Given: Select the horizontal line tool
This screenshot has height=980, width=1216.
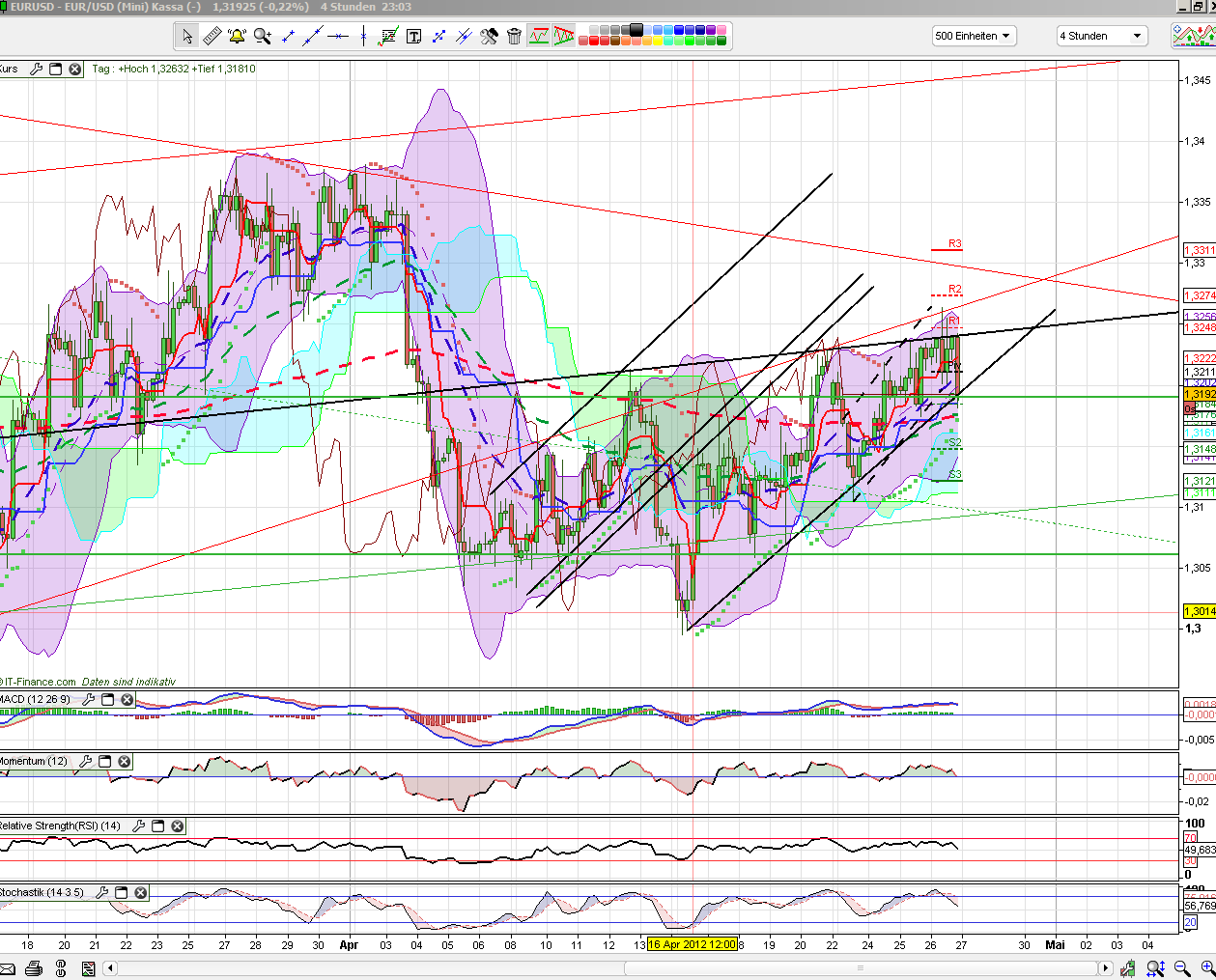Looking at the screenshot, I should (338, 36).
